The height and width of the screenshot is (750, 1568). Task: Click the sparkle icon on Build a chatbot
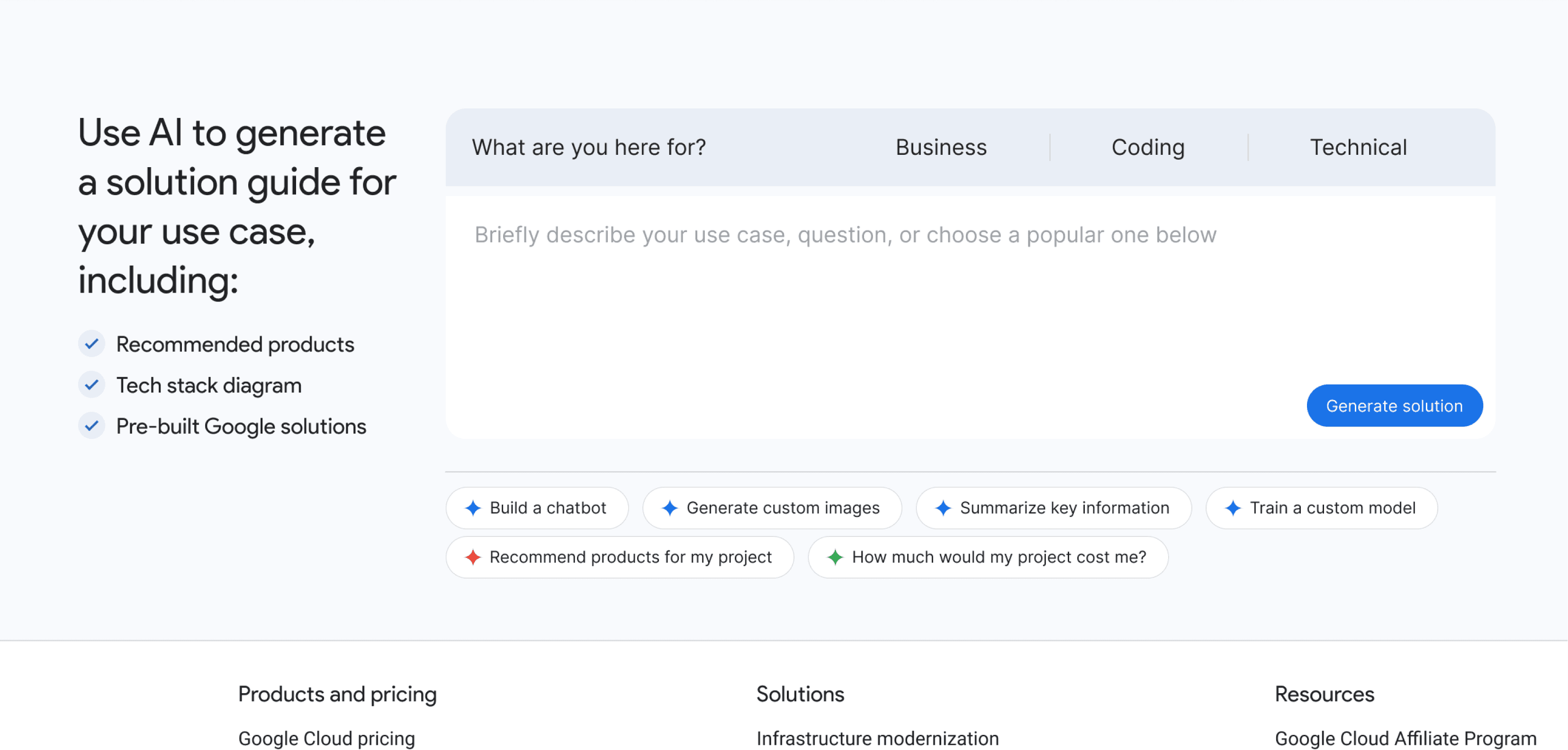(473, 508)
